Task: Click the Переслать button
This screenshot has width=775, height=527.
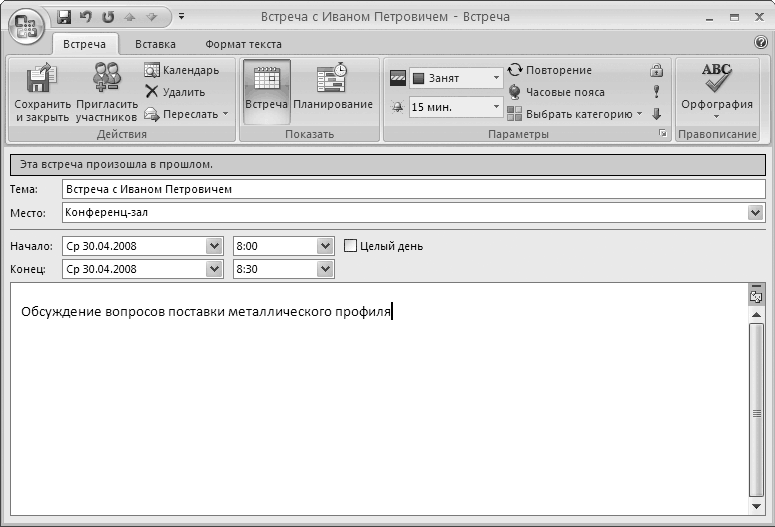Action: (187, 114)
